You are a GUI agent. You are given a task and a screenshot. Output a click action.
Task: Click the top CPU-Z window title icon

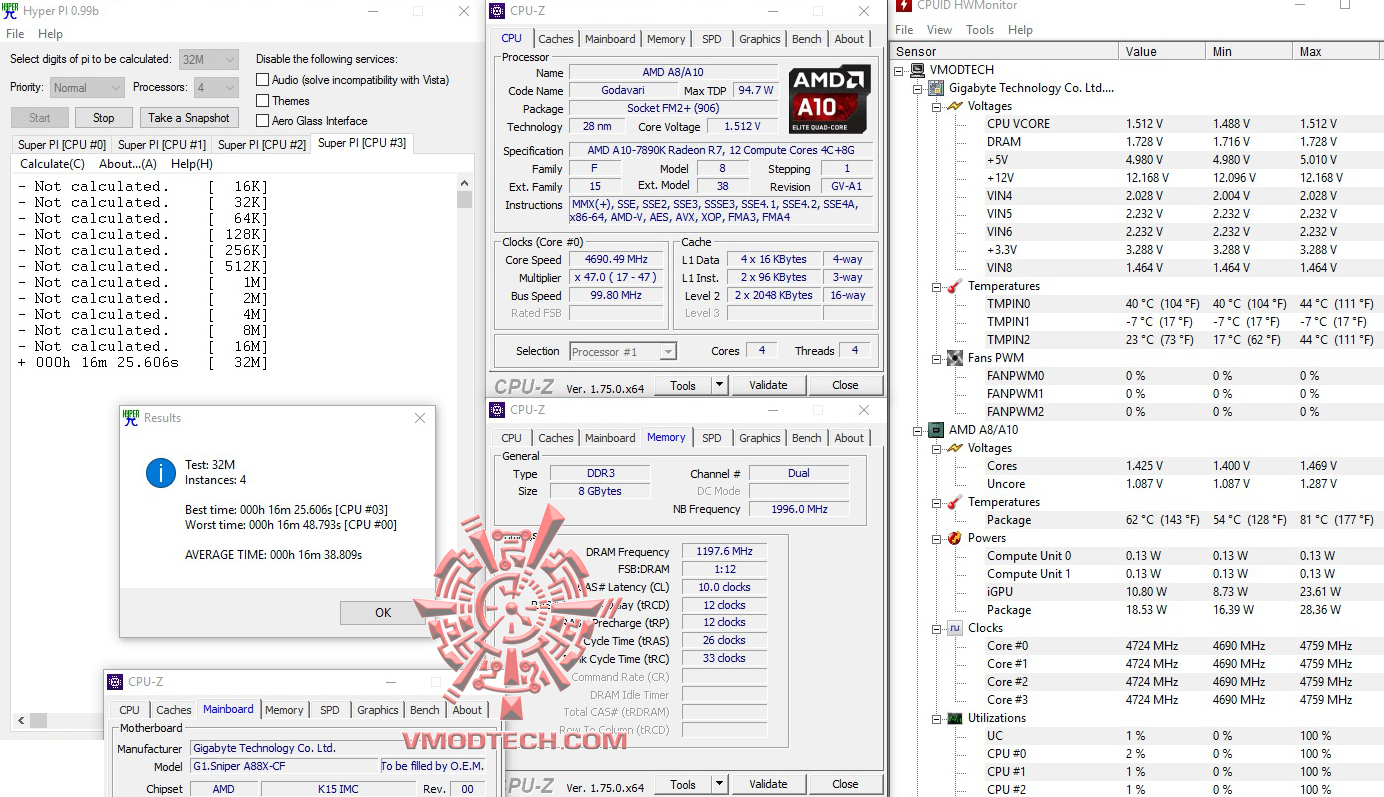coord(498,11)
